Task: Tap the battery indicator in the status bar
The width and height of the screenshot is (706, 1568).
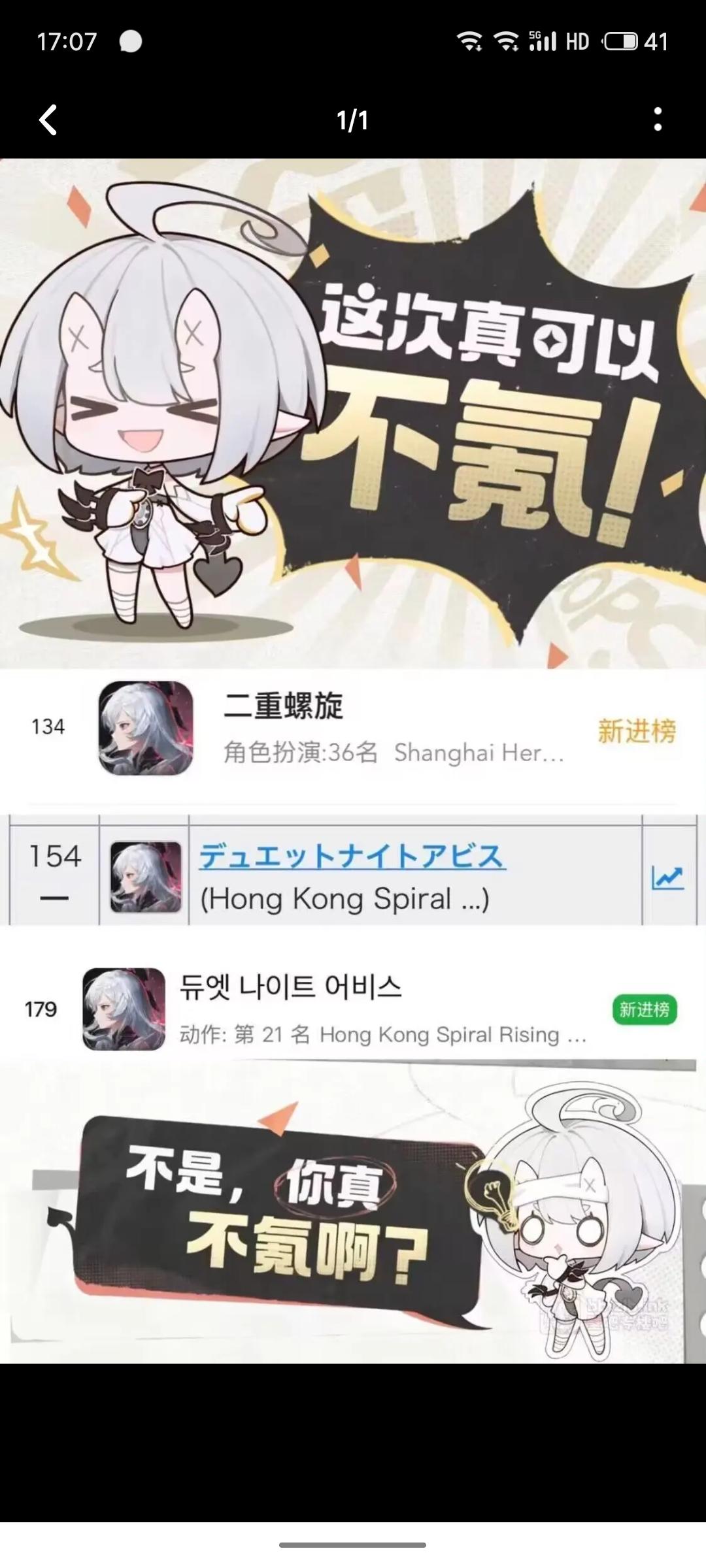Action: 620,42
